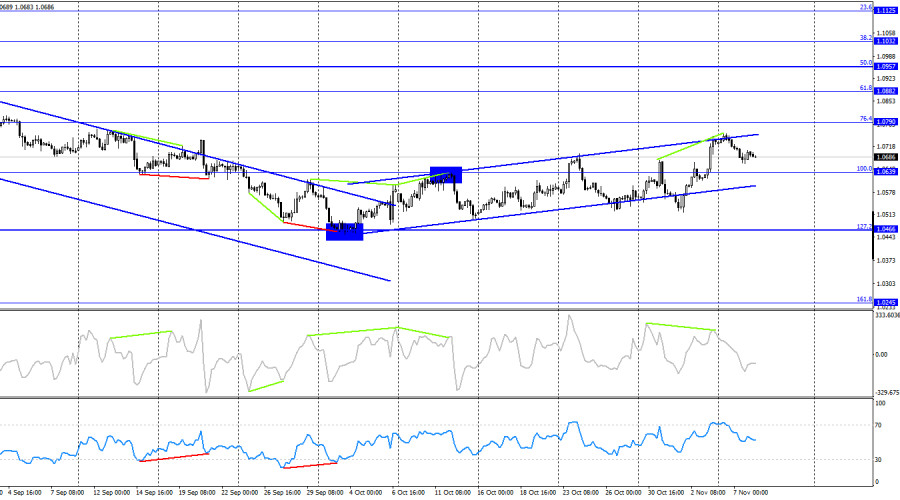
Task: Click the 30 level on the RSI scale
Action: [x=879, y=460]
